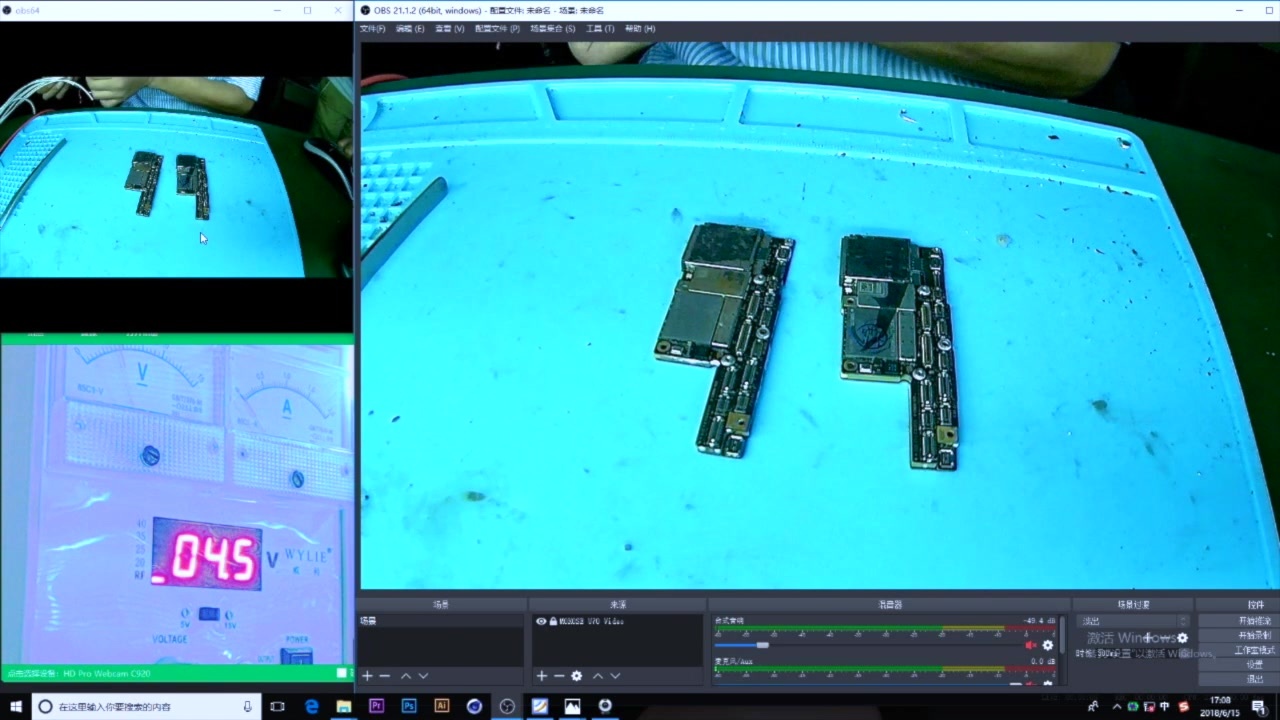Screen dimensions: 1280x720
Task: Open Task View on the taskbar
Action: [278, 706]
